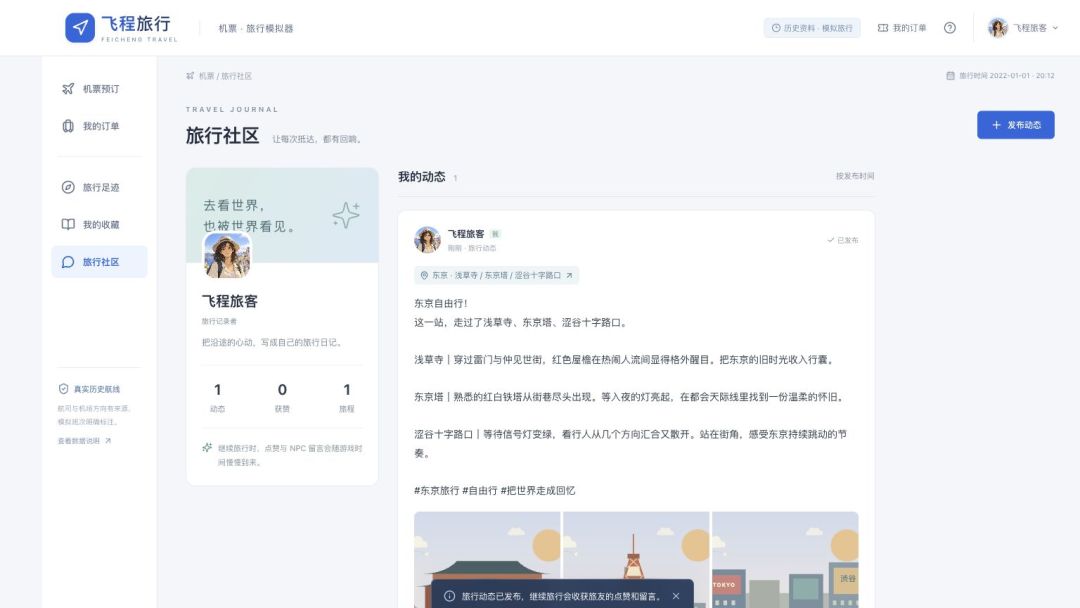Open 我的订单 in the top header
This screenshot has width=1080, height=608.
(902, 28)
